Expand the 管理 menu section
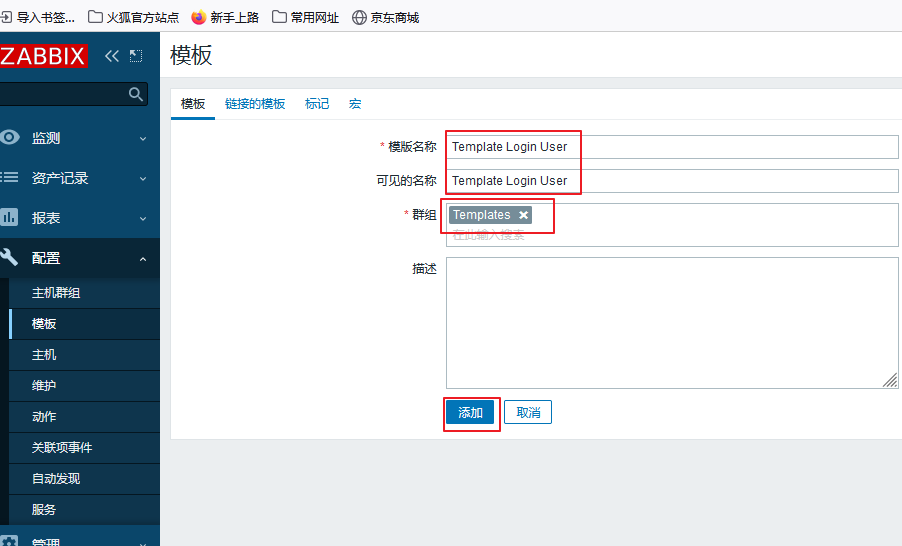 click(143, 543)
